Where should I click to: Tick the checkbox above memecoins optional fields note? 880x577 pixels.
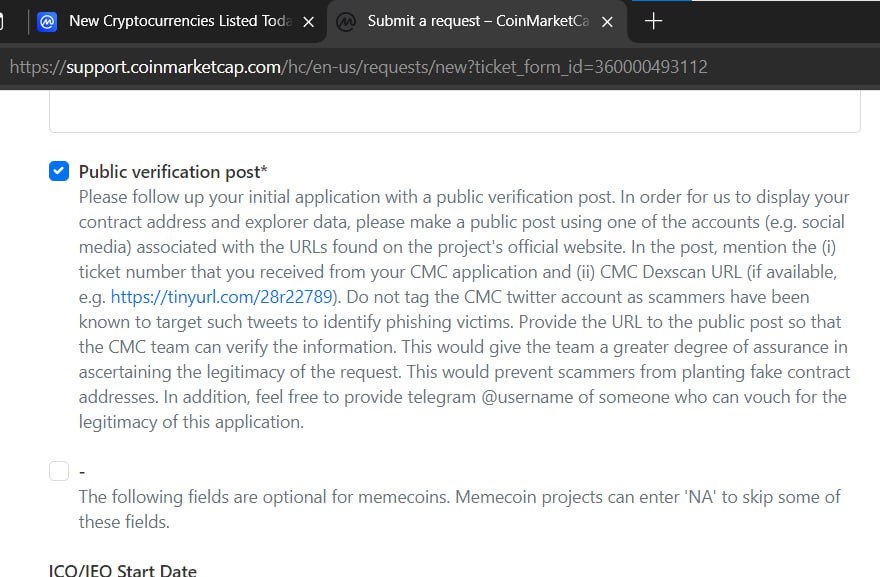pyautogui.click(x=59, y=471)
